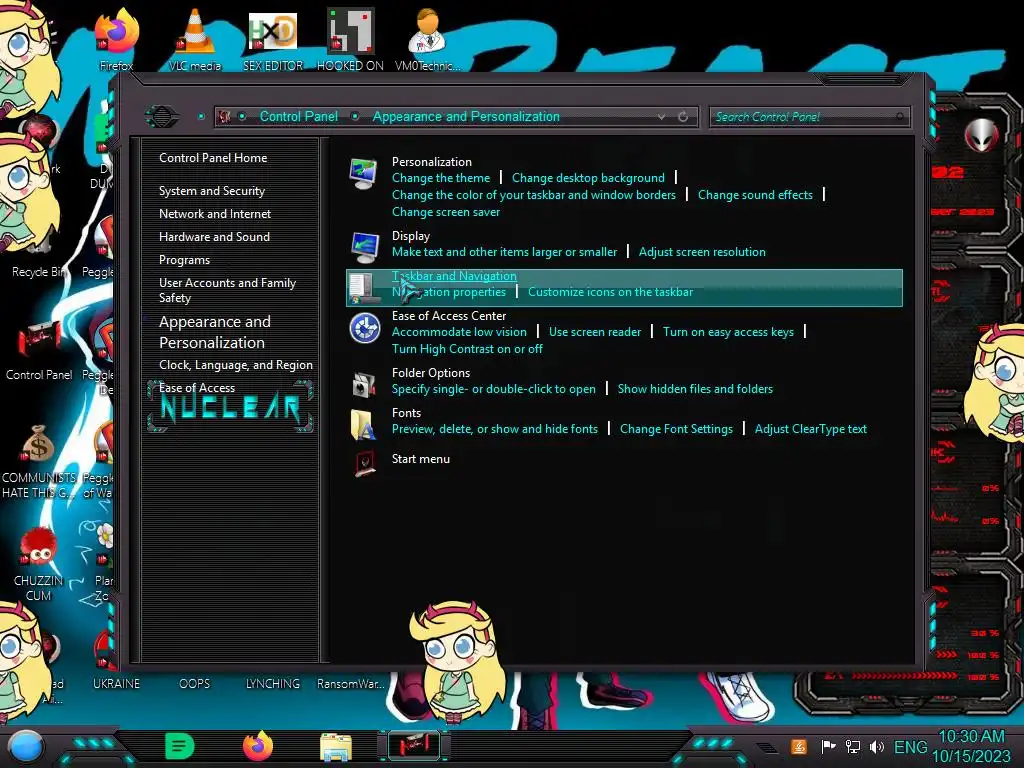1024x768 pixels.
Task: Open Ease of Access in sidebar
Action: tap(197, 387)
